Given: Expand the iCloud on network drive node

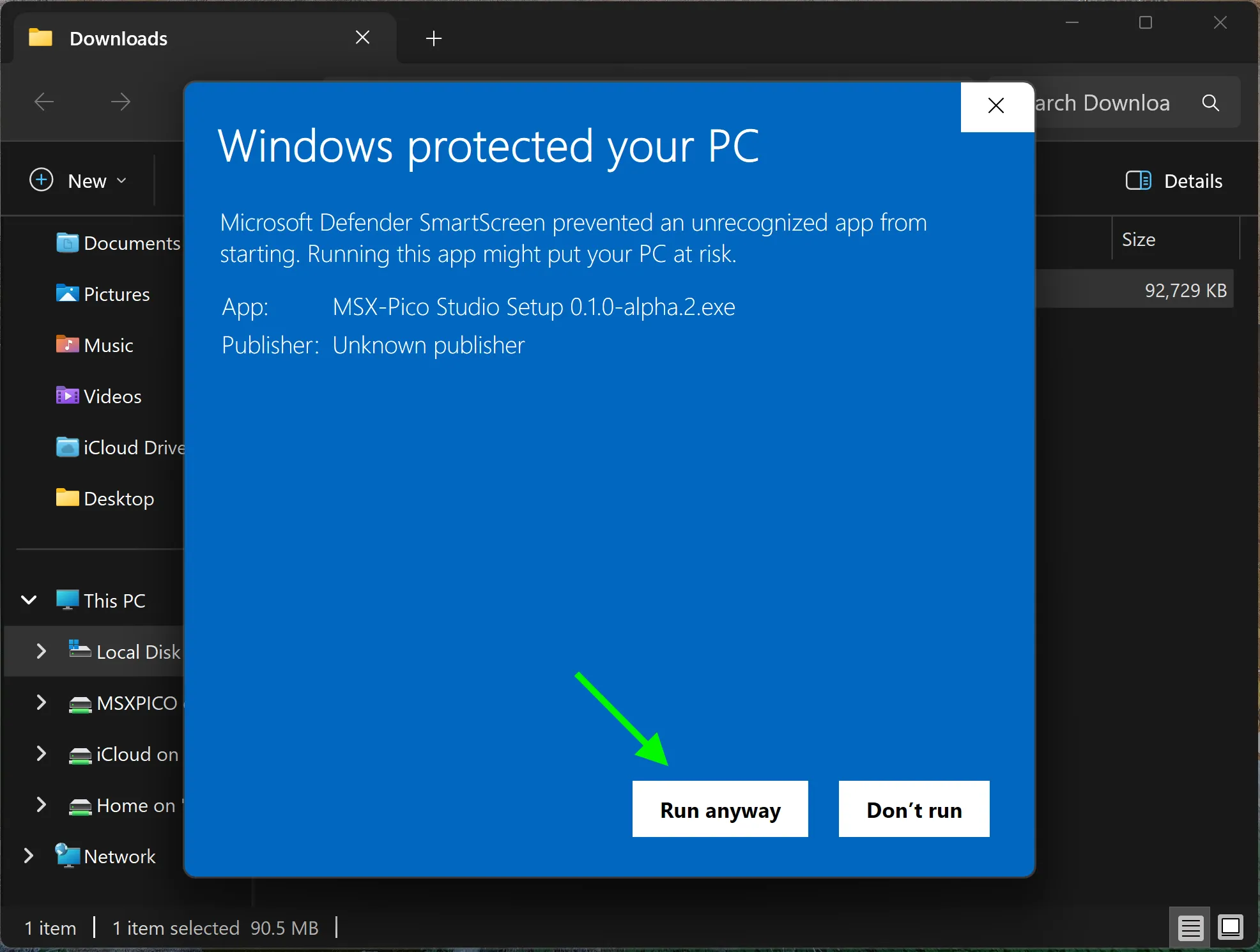Looking at the screenshot, I should coord(42,753).
